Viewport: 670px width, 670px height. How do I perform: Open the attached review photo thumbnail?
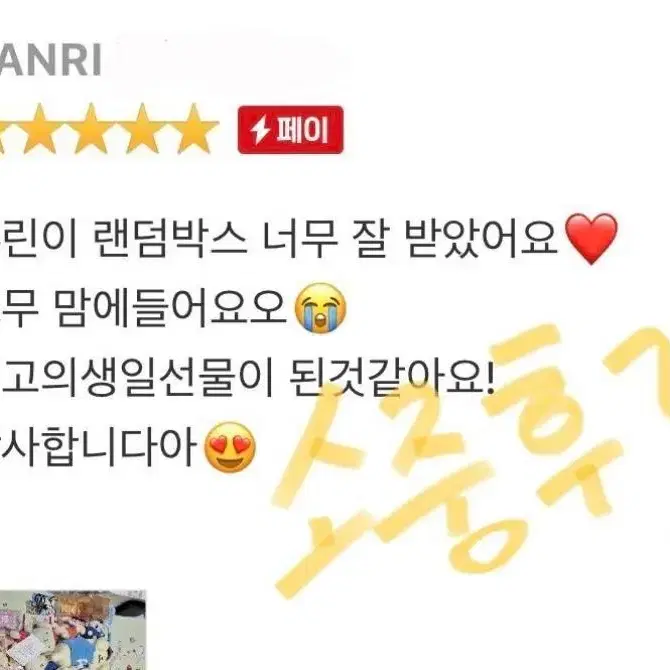[x=73, y=630]
